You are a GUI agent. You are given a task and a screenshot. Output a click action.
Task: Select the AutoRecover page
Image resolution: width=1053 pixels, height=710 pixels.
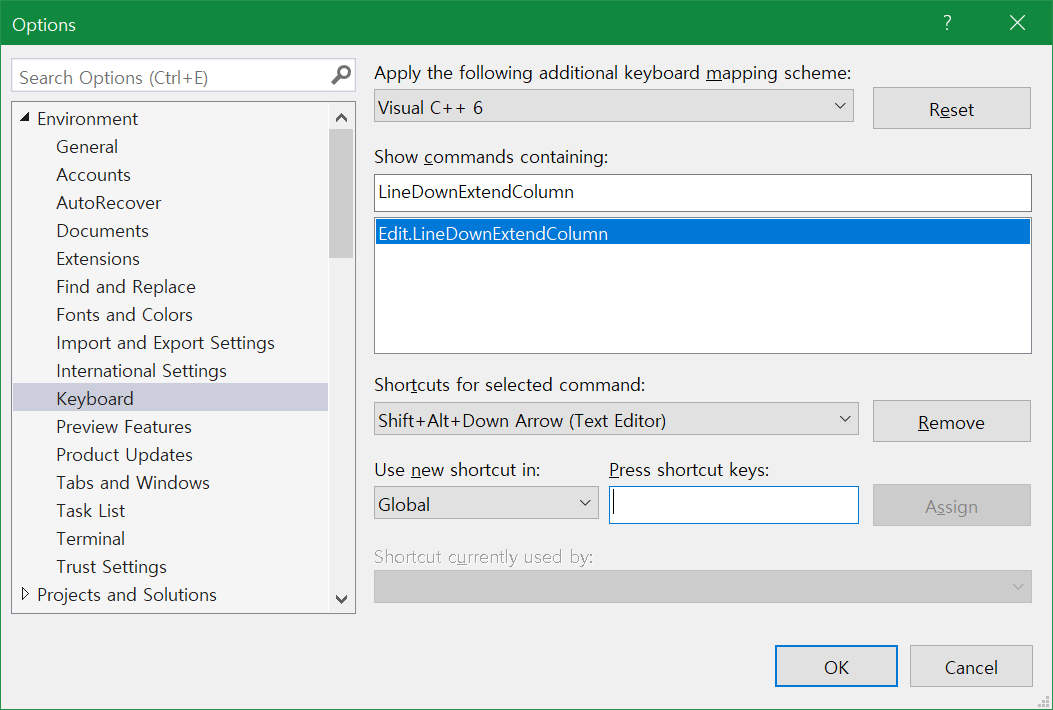tap(109, 203)
